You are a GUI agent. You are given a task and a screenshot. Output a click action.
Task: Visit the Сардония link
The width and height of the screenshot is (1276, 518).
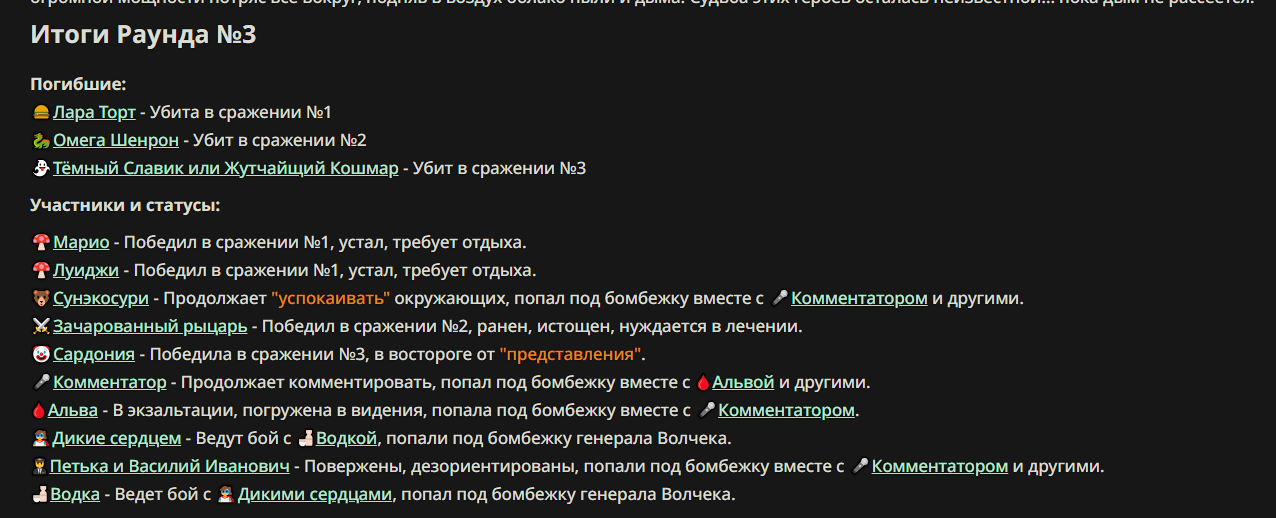93,354
